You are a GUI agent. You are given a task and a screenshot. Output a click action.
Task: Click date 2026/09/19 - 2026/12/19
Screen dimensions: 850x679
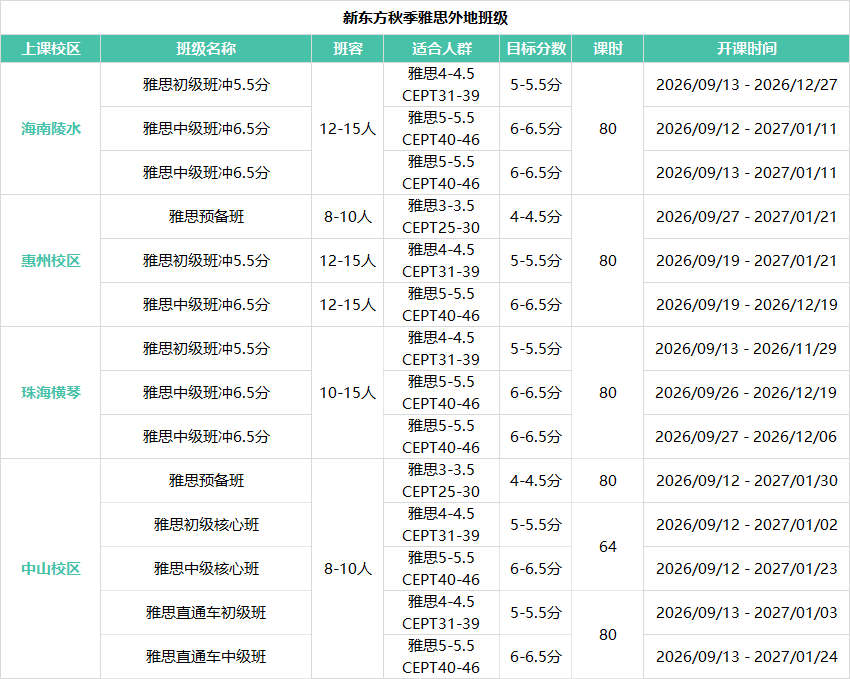coord(746,305)
